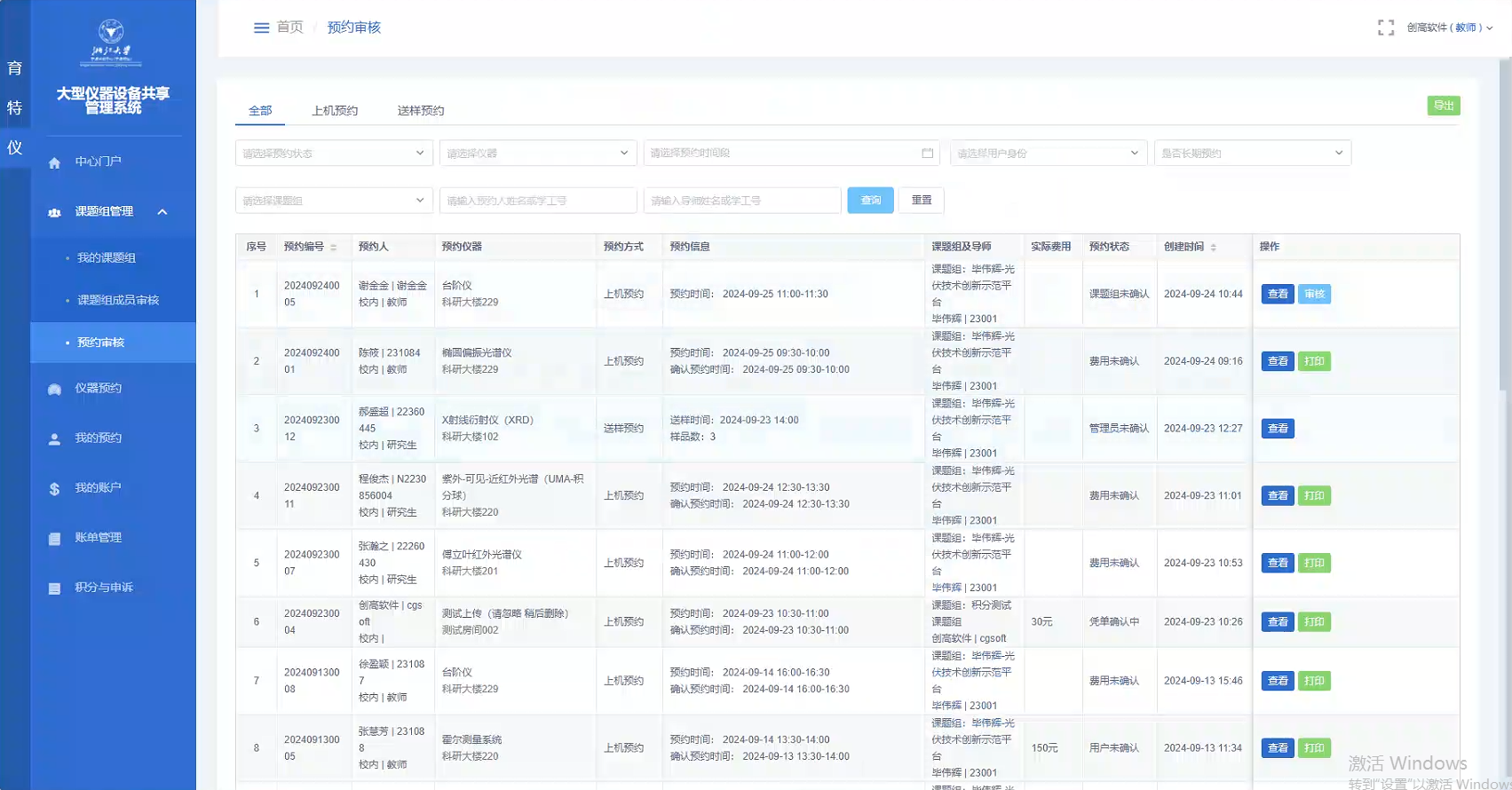The height and width of the screenshot is (790, 1512).
Task: Click 打印 for row 8 霍尔测量系统
Action: 1314,748
